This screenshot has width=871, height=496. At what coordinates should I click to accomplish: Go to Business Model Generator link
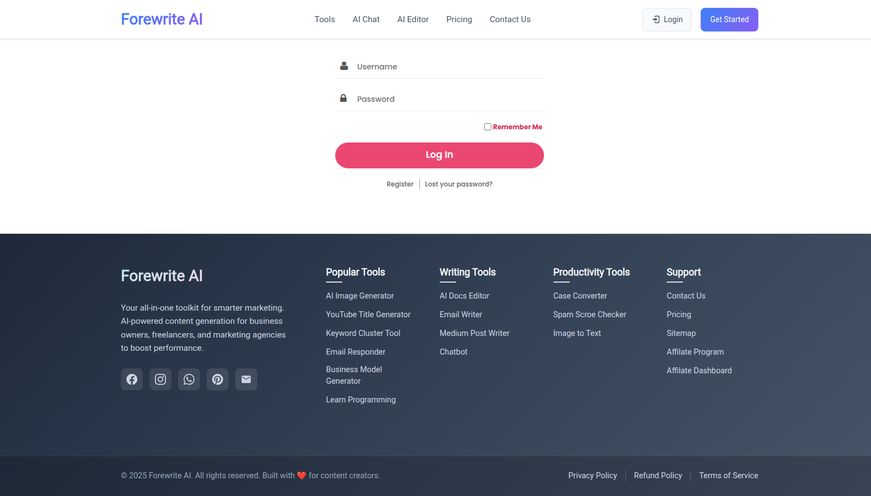tap(354, 375)
